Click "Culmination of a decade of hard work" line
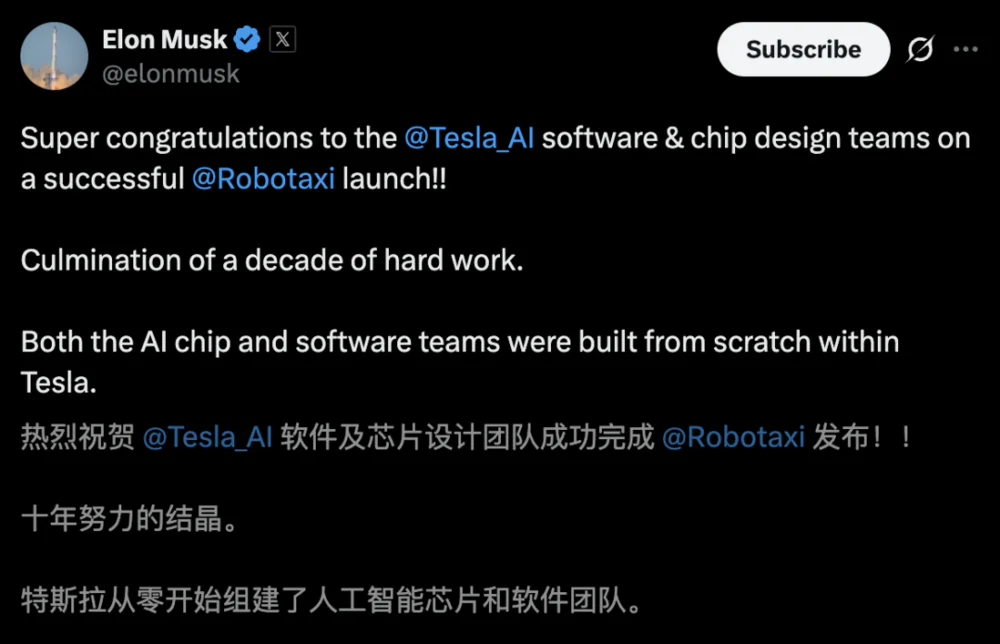Viewport: 1000px width, 644px height. coord(272,261)
